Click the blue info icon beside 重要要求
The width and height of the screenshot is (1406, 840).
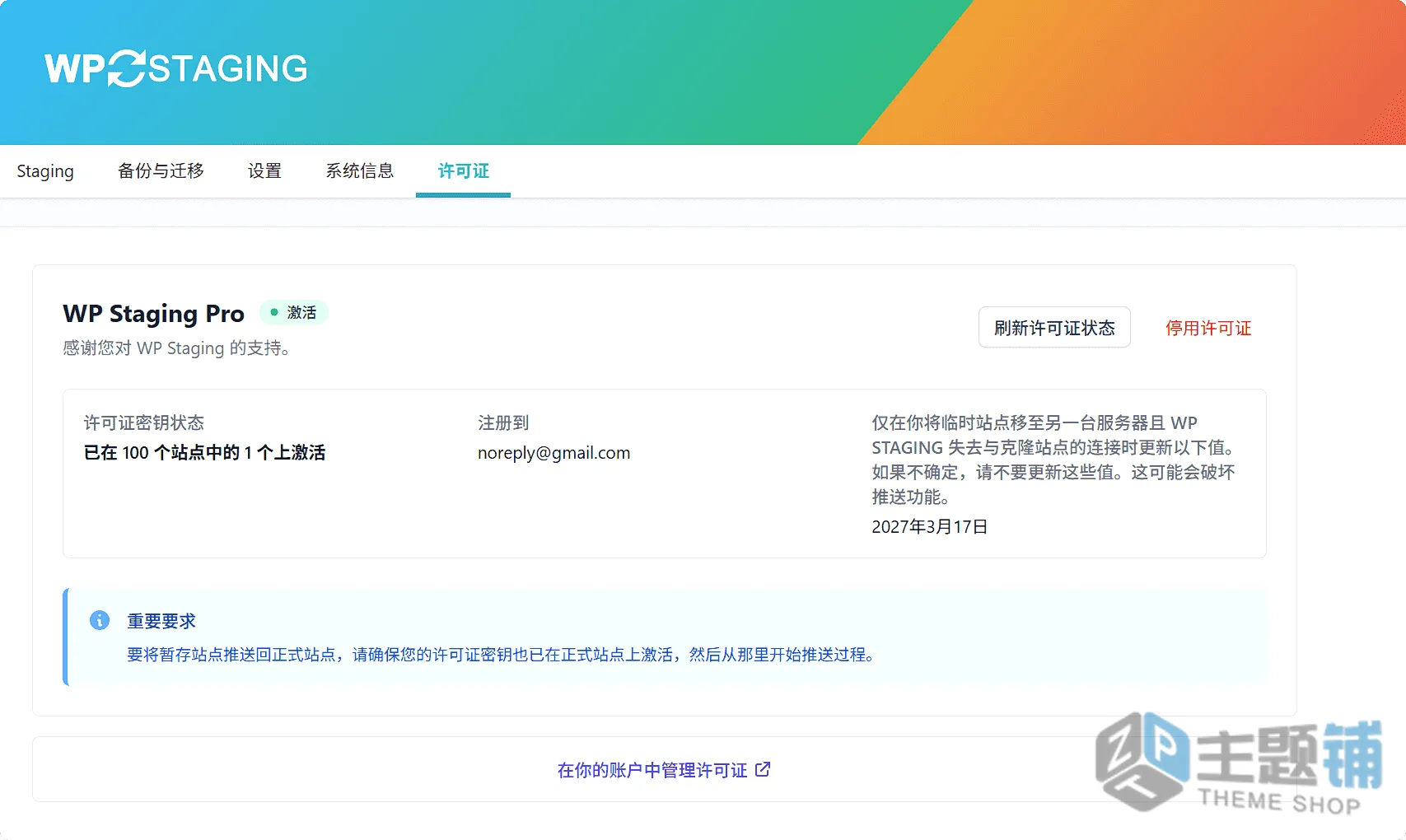point(100,620)
